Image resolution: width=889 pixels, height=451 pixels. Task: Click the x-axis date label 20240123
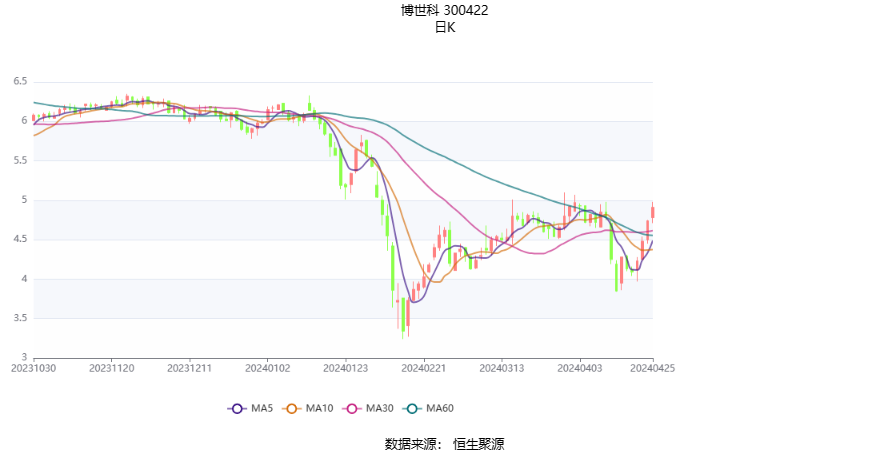point(345,368)
